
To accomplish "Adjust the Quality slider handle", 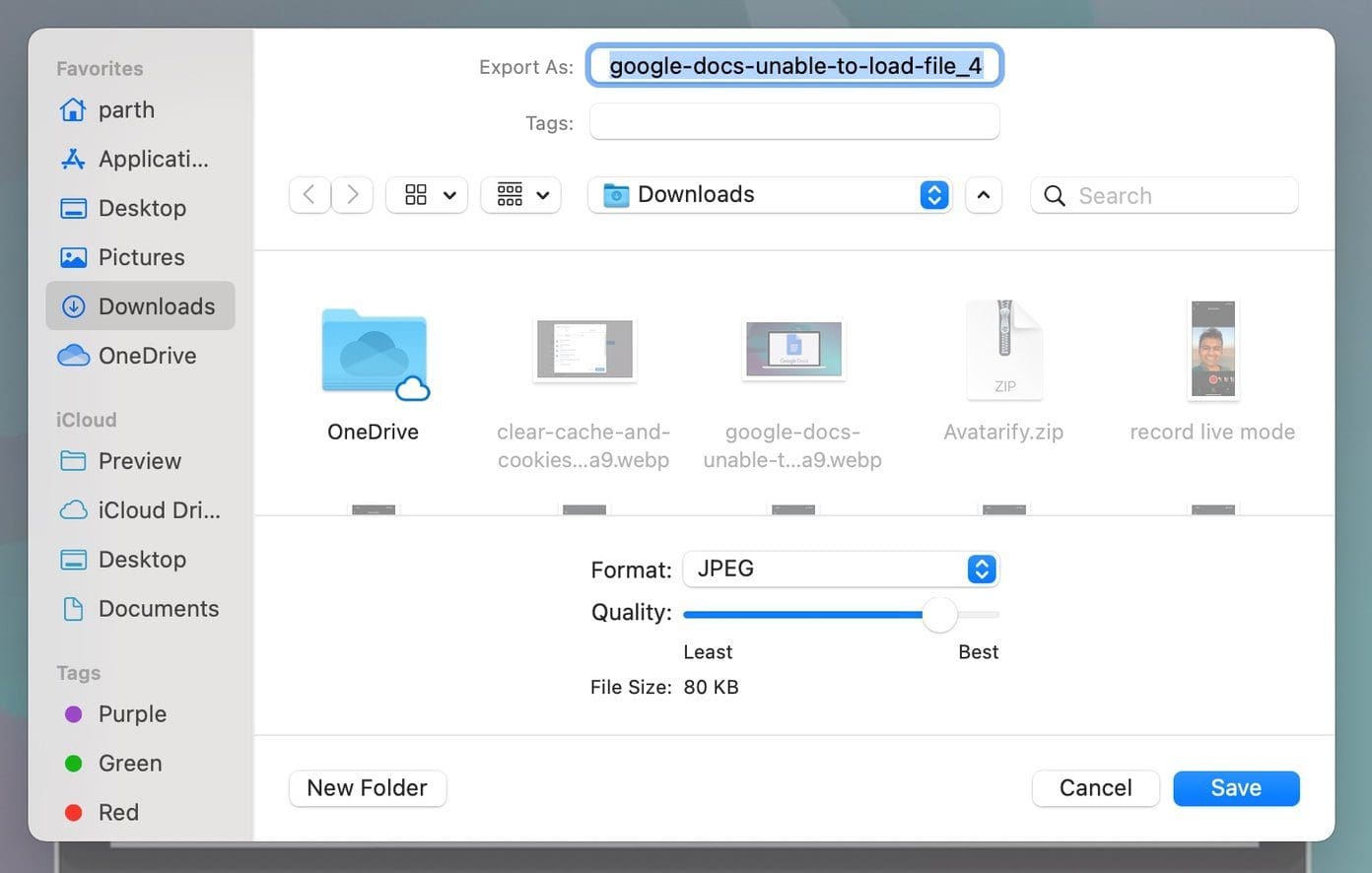I will pos(940,615).
